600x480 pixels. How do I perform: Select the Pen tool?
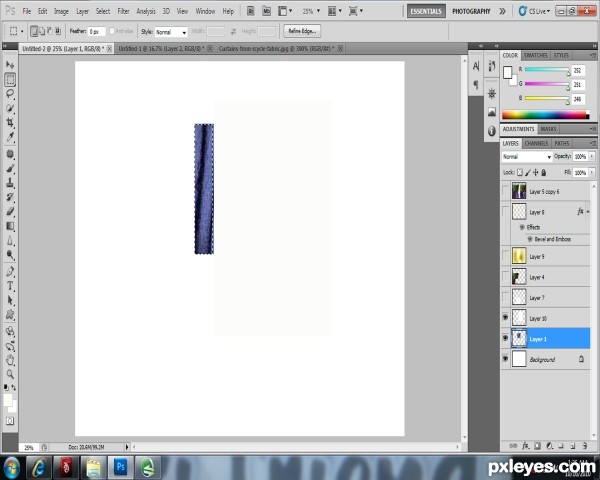pyautogui.click(x=10, y=272)
